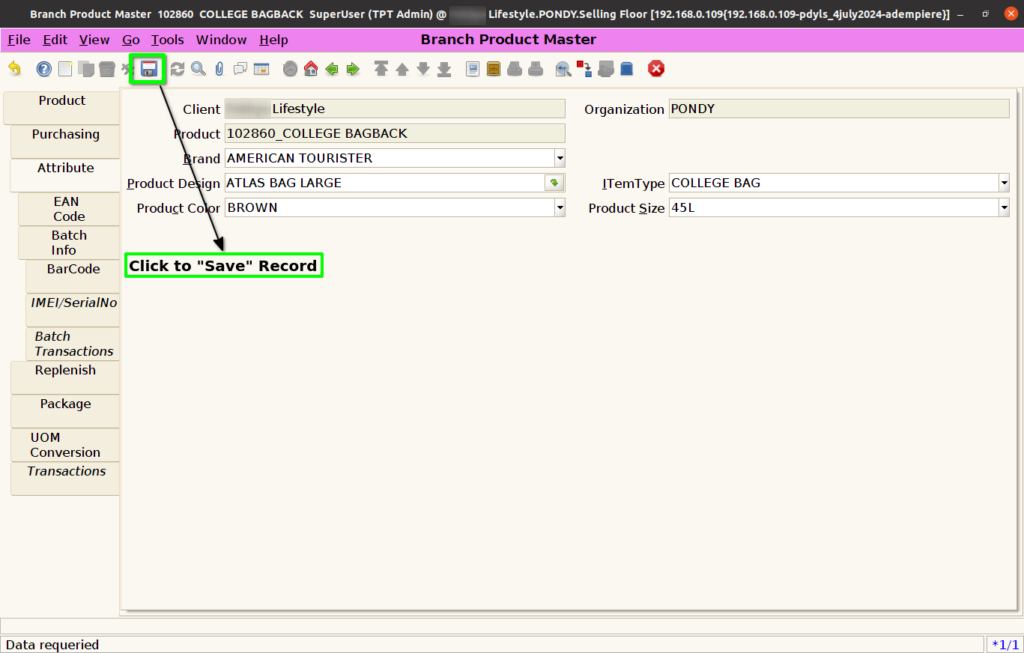The image size is (1024, 653).
Task: Open History records round gray icon
Action: 290,69
